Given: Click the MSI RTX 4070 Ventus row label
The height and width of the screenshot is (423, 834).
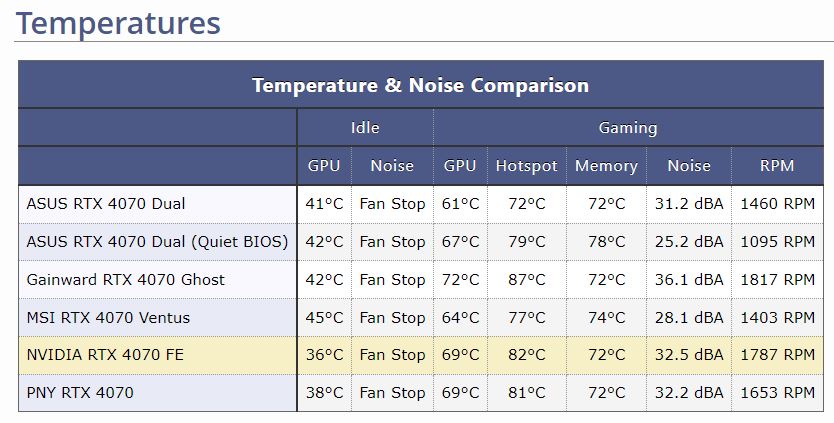Looking at the screenshot, I should (x=108, y=318).
